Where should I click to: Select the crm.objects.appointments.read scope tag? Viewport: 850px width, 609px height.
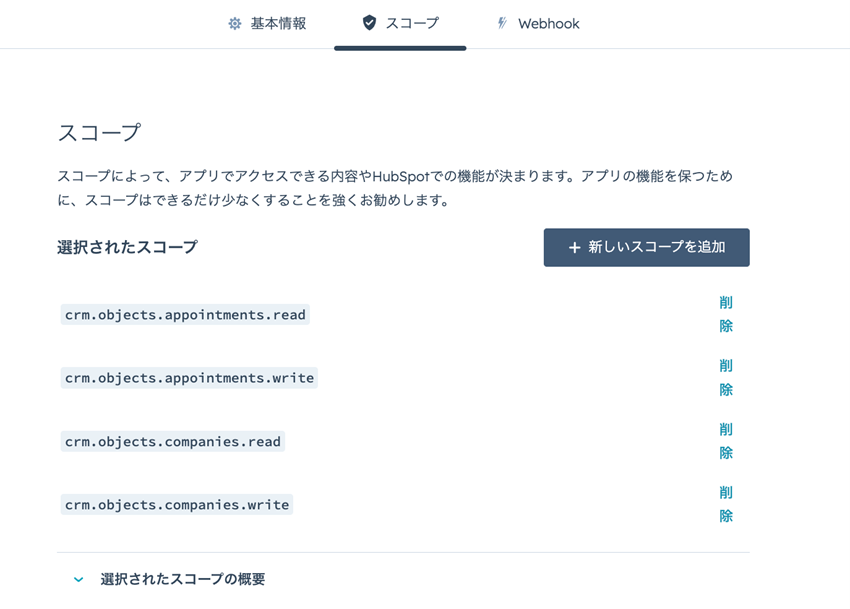tap(185, 315)
